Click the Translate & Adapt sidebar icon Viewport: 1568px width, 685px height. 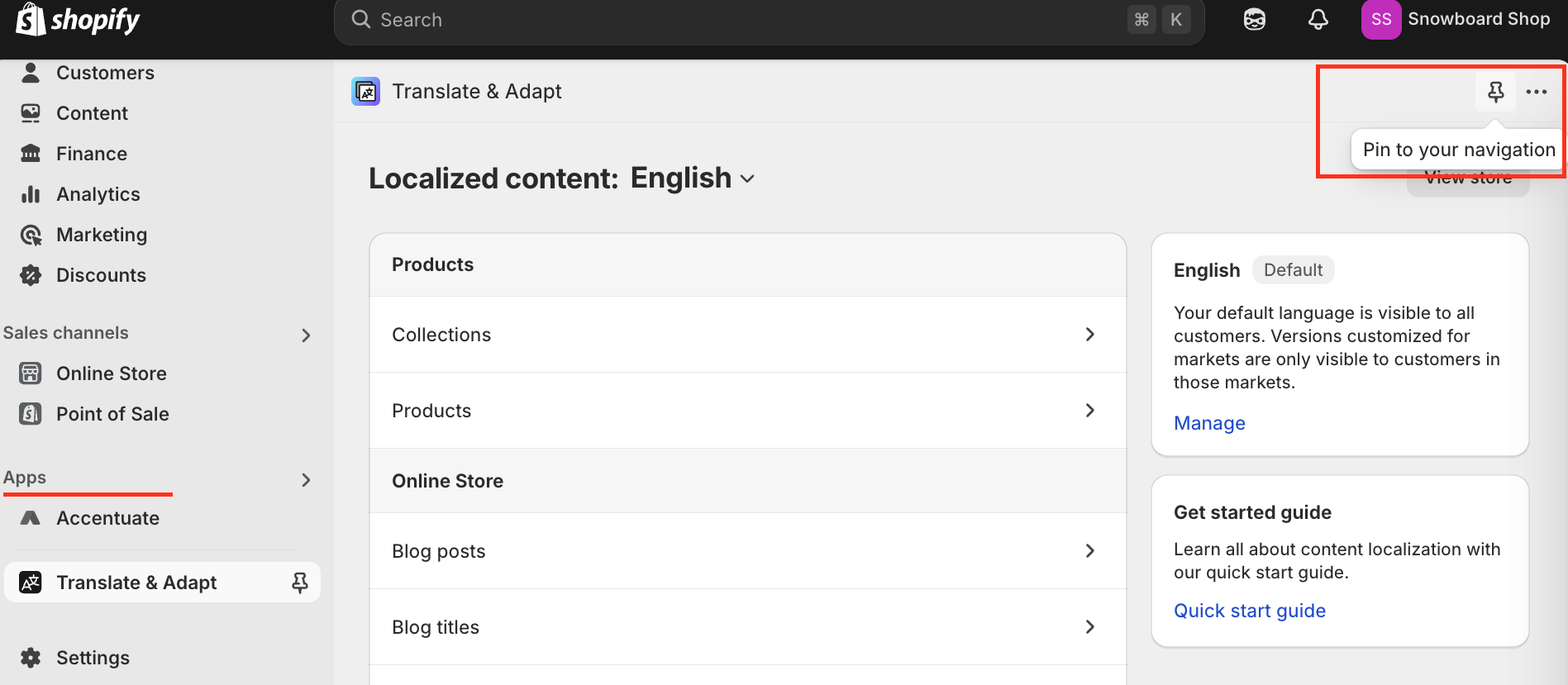31,583
